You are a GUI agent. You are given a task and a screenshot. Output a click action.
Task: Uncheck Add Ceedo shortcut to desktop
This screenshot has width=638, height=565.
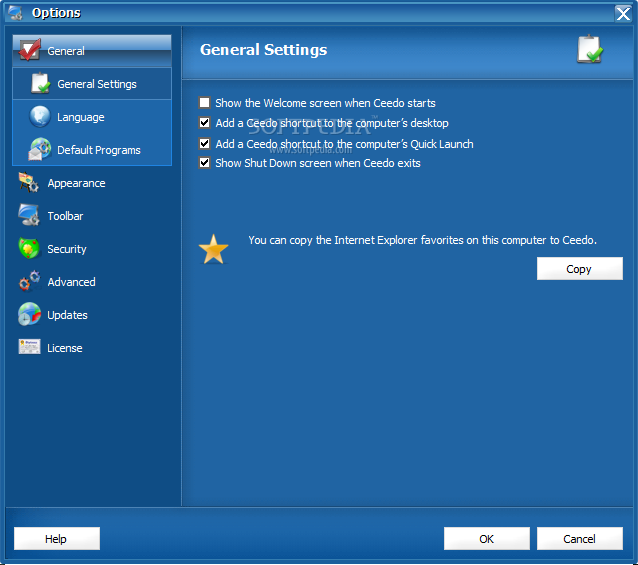pos(204,122)
